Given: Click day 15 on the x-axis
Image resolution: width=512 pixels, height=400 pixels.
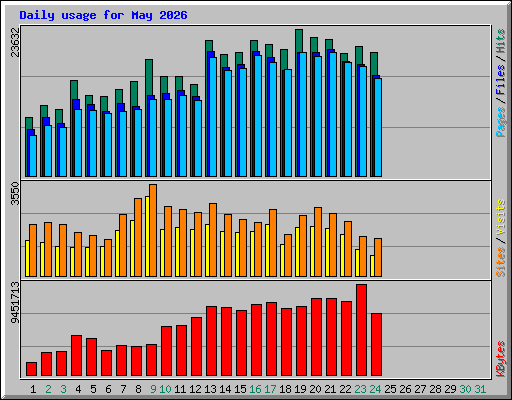Looking at the screenshot, I should 240,389.
